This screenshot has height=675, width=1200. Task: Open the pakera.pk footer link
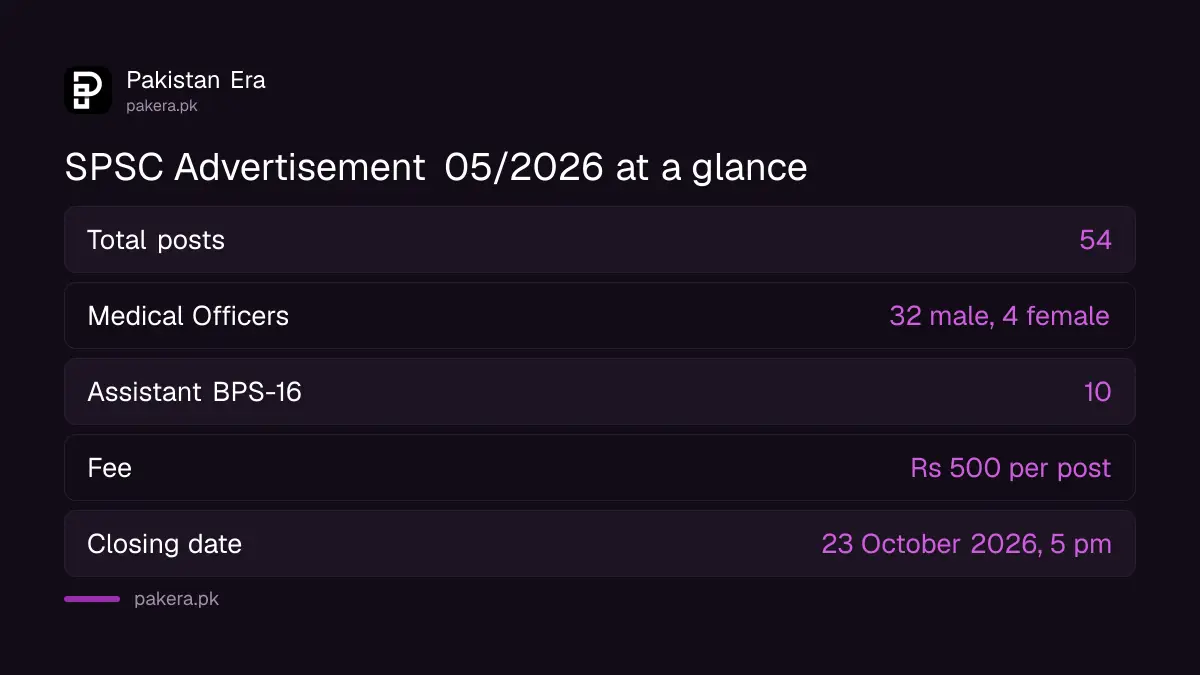click(x=176, y=599)
